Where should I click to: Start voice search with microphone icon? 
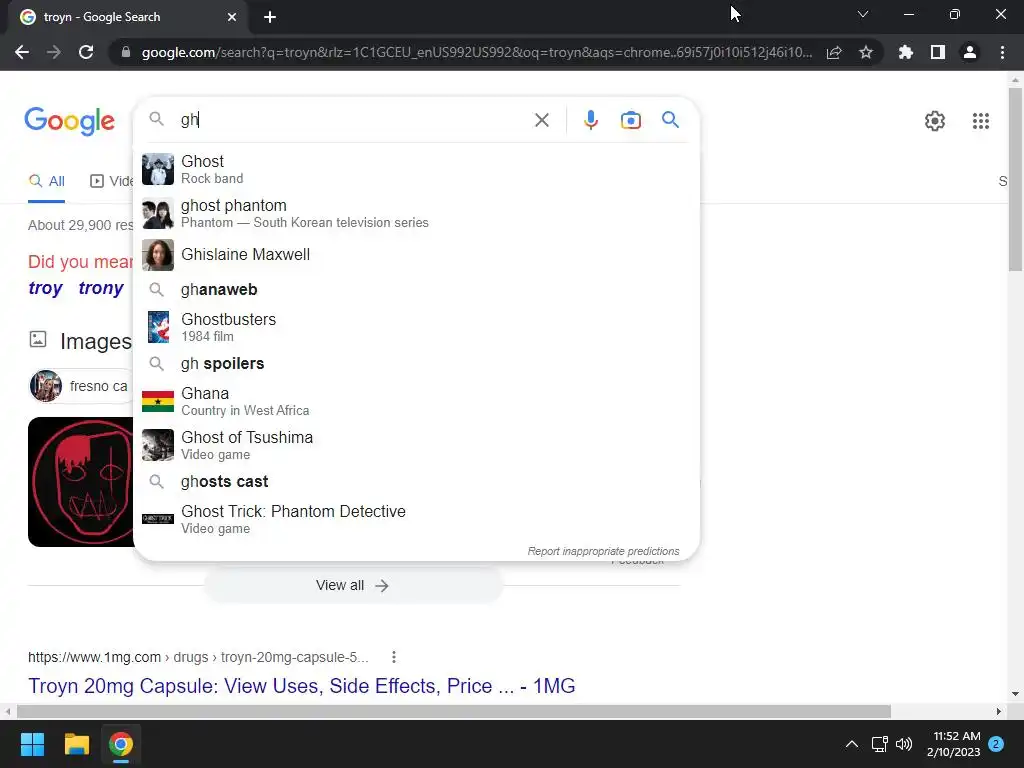pyautogui.click(x=590, y=120)
